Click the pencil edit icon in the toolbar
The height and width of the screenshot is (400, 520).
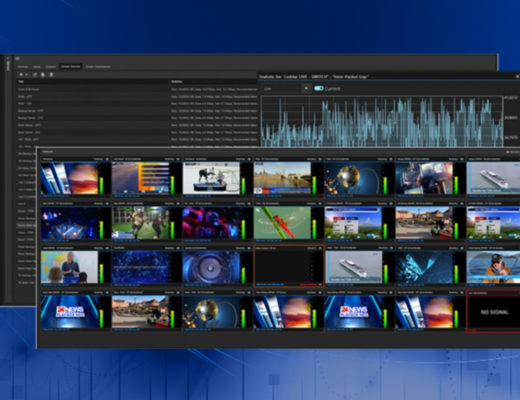pyautogui.click(x=35, y=74)
